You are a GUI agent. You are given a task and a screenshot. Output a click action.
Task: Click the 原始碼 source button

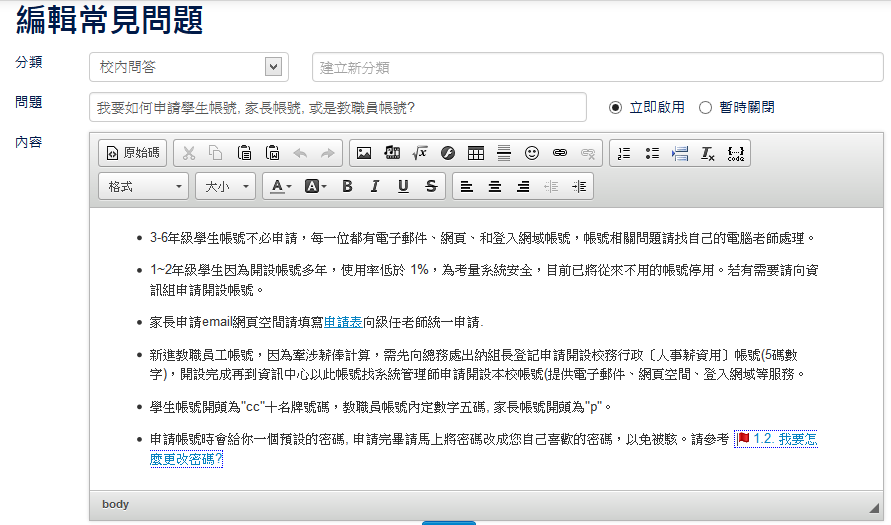pyautogui.click(x=133, y=153)
